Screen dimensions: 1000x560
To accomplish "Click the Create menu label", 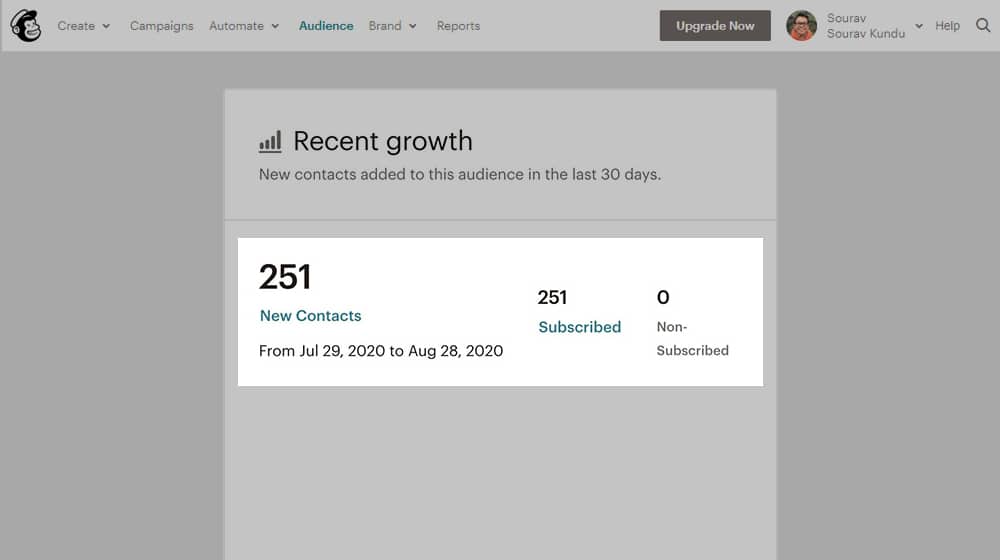I will 76,26.
